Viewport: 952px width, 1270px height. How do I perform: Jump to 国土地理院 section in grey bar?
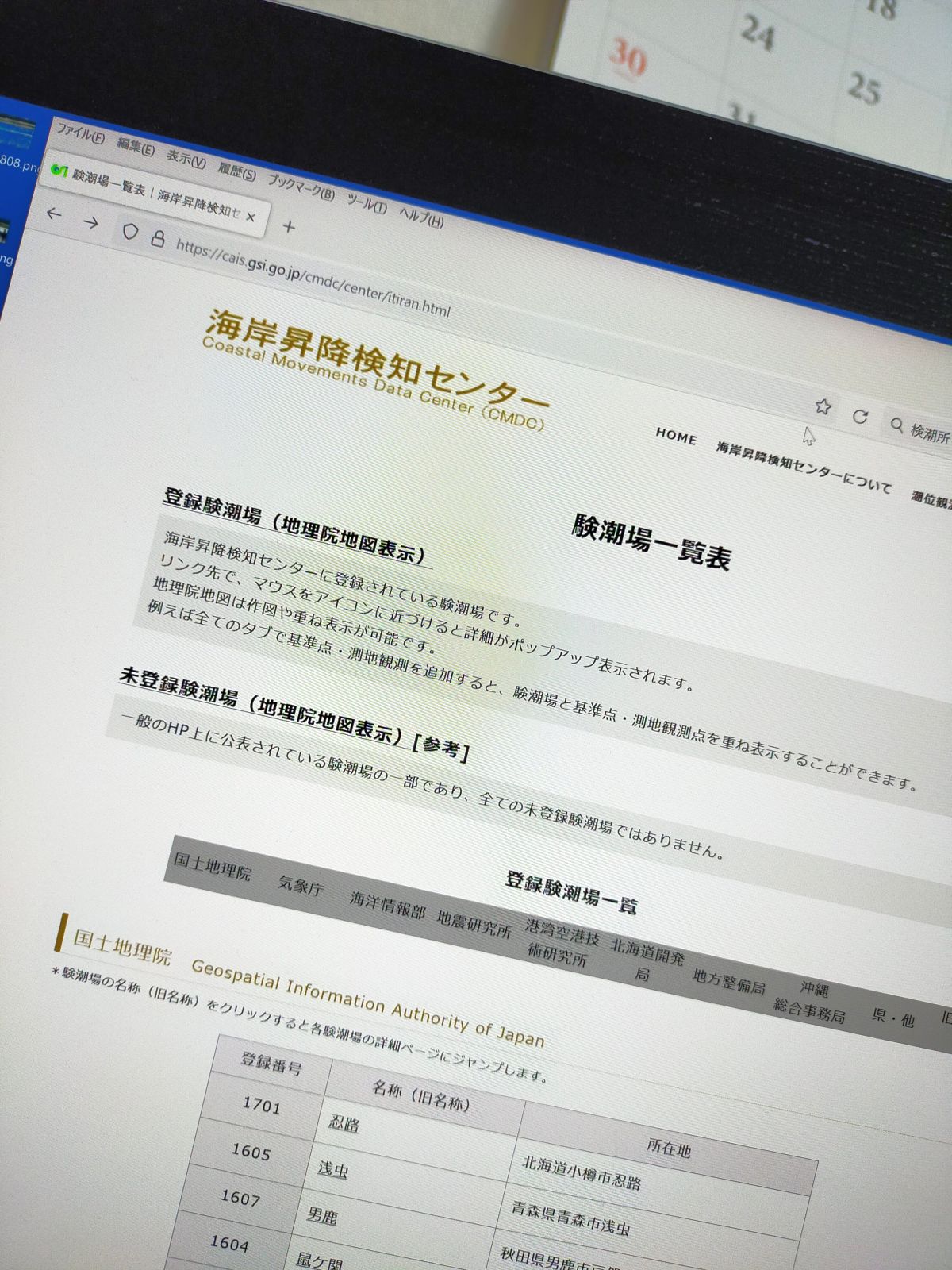(x=212, y=867)
